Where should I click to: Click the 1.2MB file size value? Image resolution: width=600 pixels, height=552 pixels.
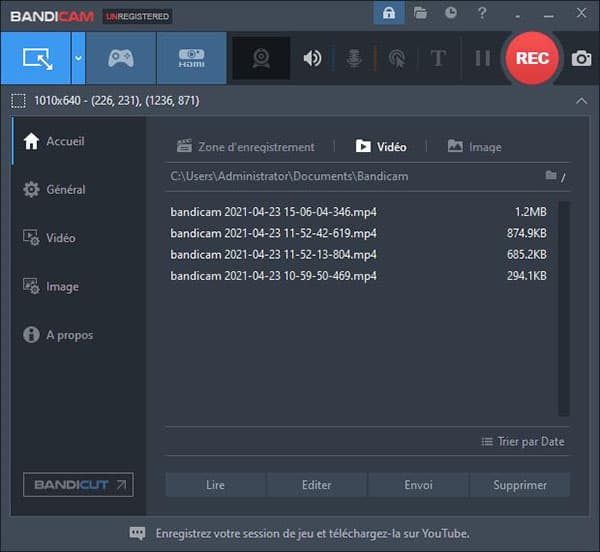(530, 212)
